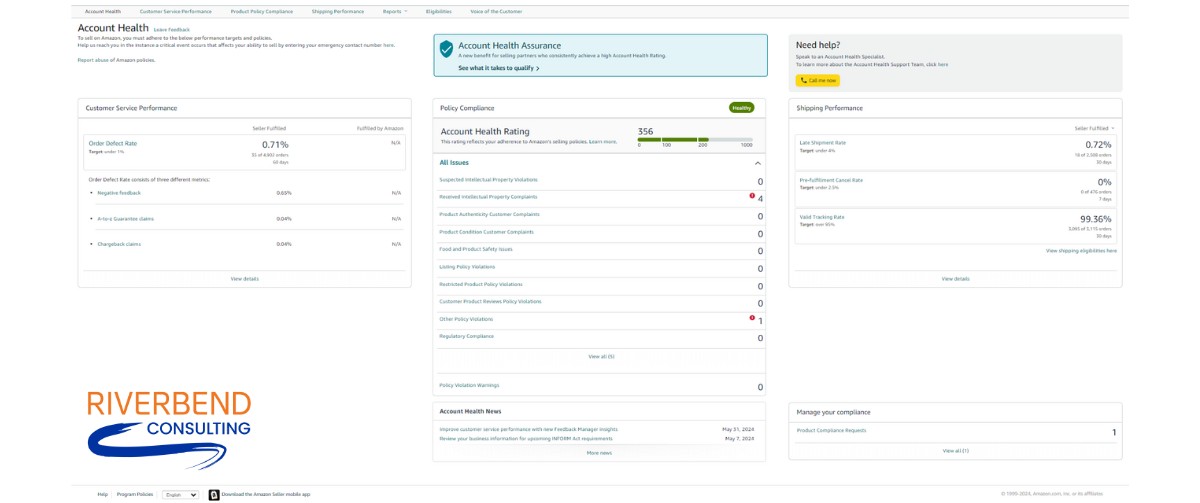
Task: Open Product Authenticity Customer Complaints
Action: click(x=489, y=214)
